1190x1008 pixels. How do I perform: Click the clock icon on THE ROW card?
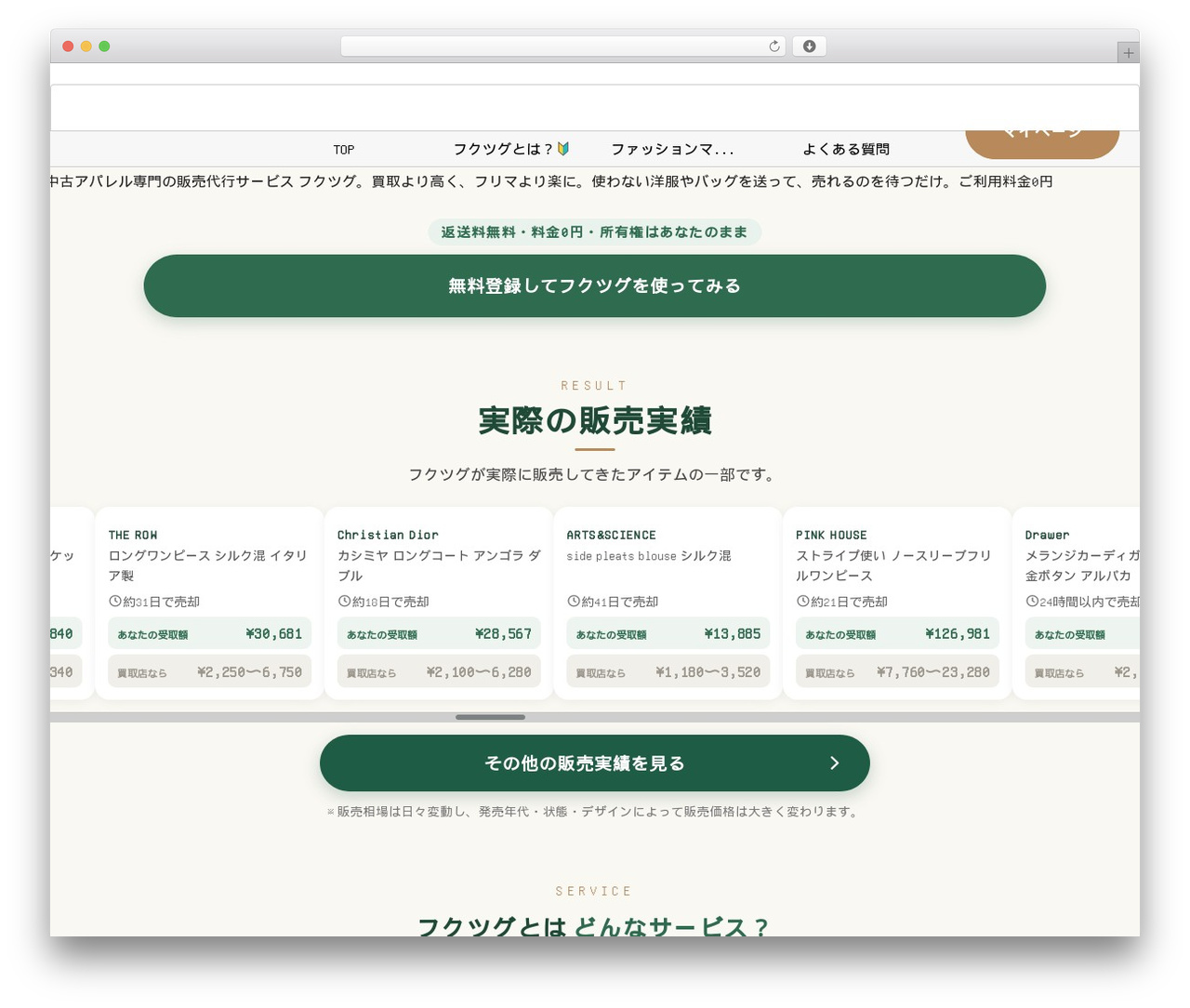point(115,602)
